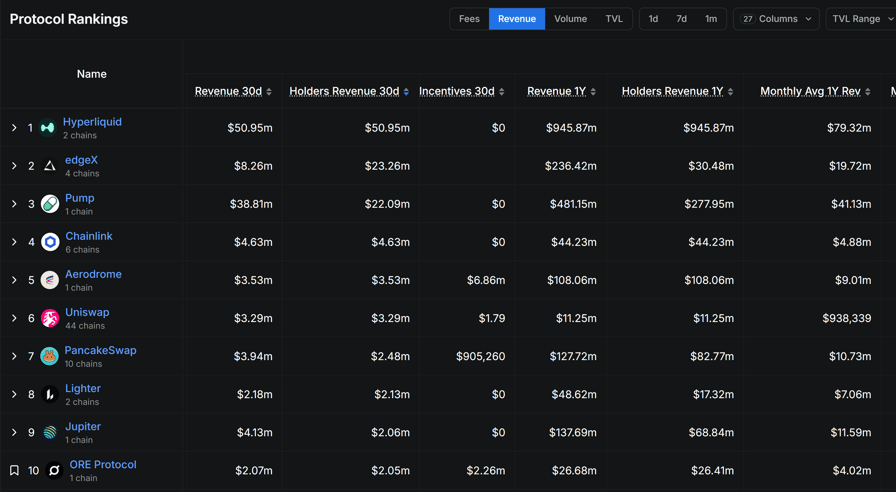The image size is (896, 492).
Task: Open the TVL Range dropdown
Action: coord(862,19)
